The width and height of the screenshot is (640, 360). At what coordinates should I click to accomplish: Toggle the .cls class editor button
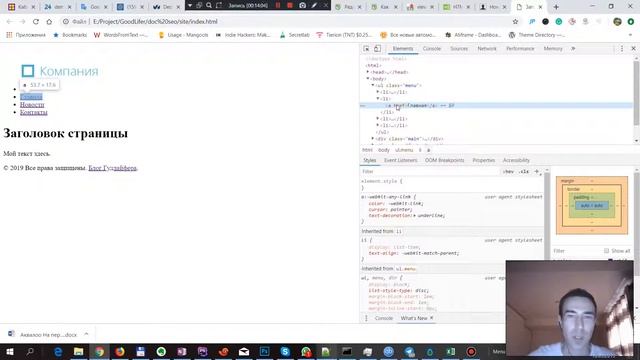[x=524, y=172]
